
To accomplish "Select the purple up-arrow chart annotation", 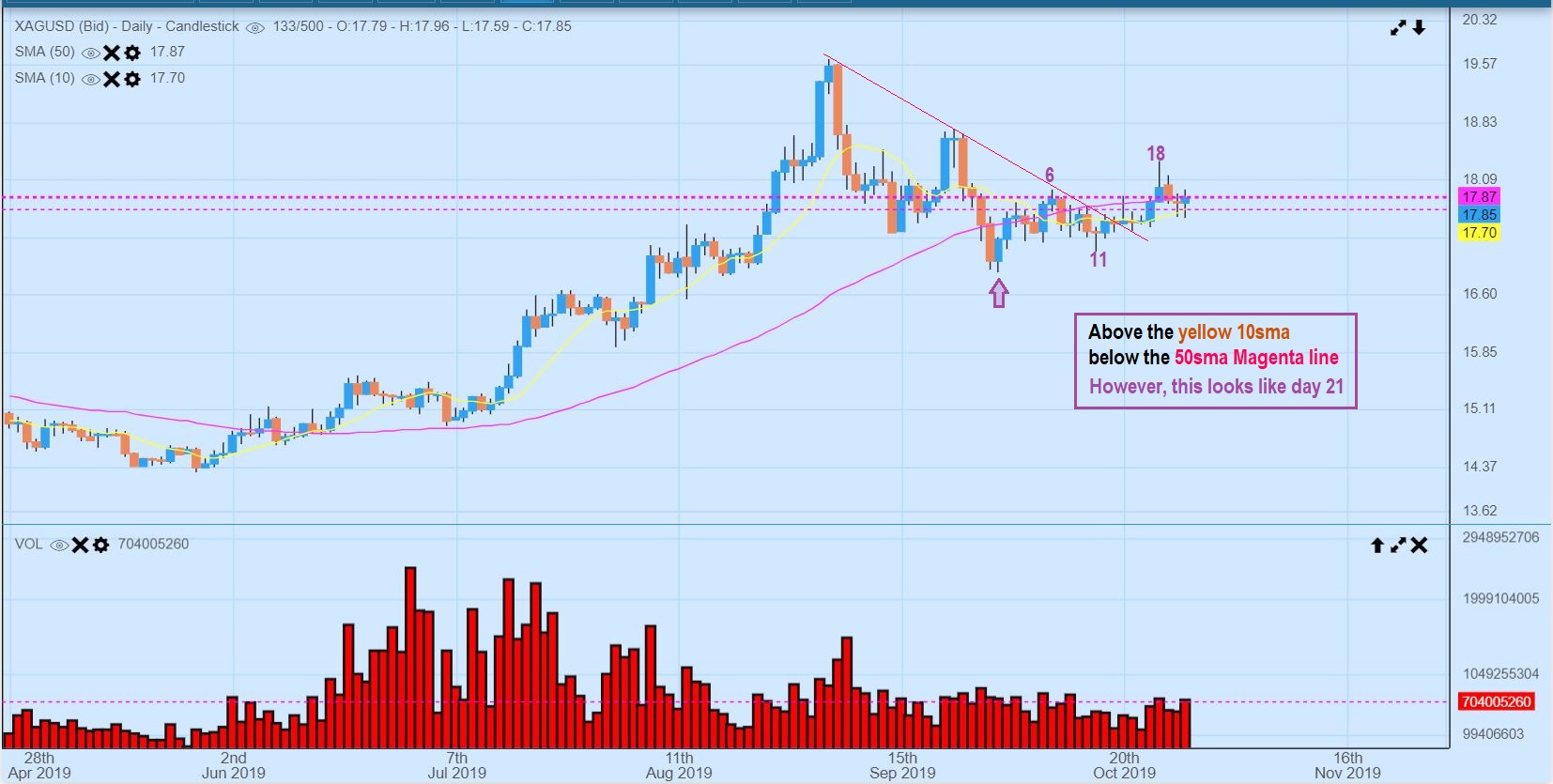I will click(999, 294).
